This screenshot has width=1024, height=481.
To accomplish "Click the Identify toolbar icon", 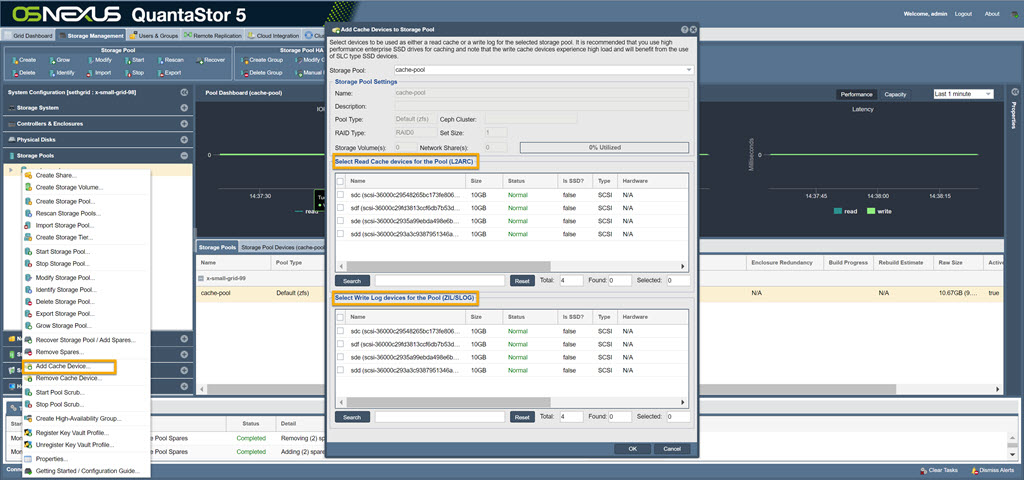I will (x=51, y=73).
